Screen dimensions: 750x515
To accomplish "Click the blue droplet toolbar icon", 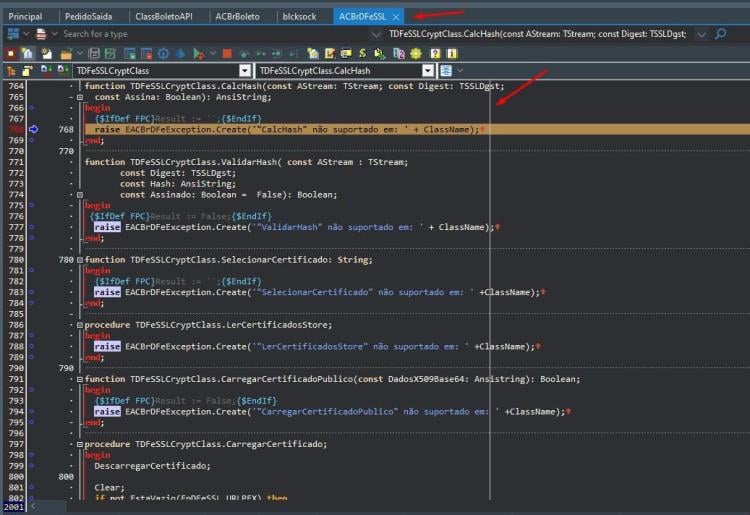I will coord(180,54).
